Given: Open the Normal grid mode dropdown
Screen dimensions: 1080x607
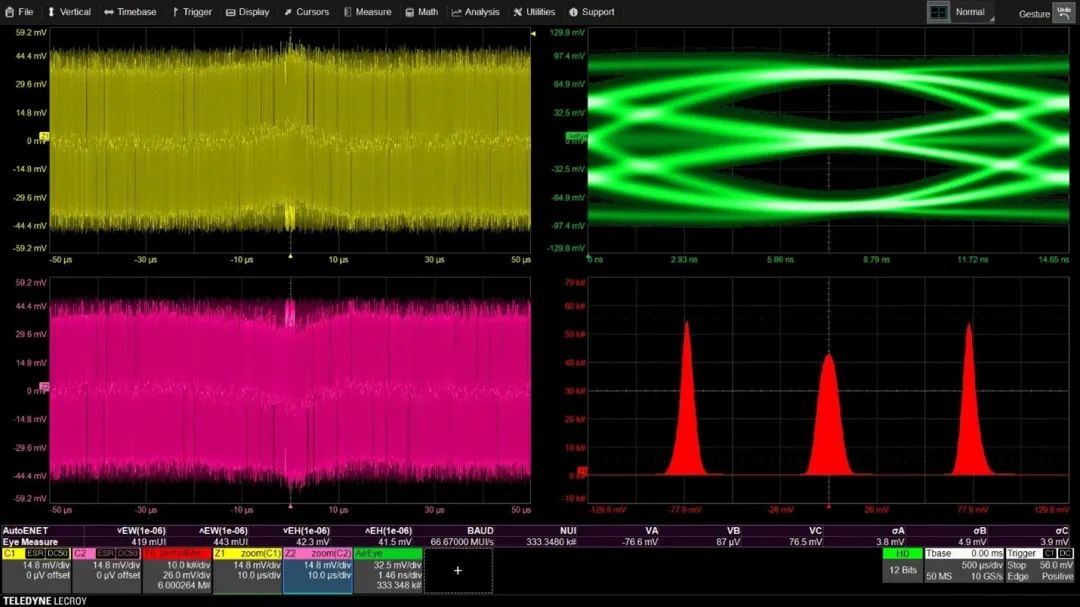Looking at the screenshot, I should pyautogui.click(x=973, y=12).
